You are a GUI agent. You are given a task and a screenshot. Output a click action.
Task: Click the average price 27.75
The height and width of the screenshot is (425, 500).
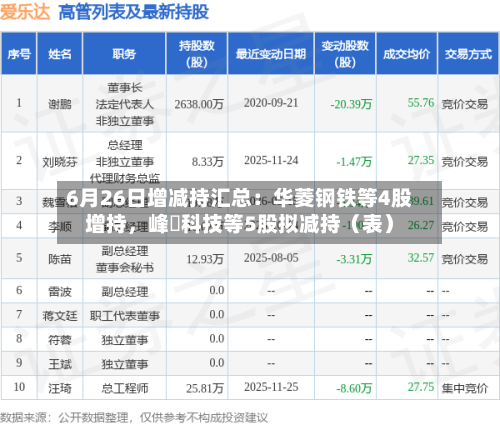[x=421, y=387]
